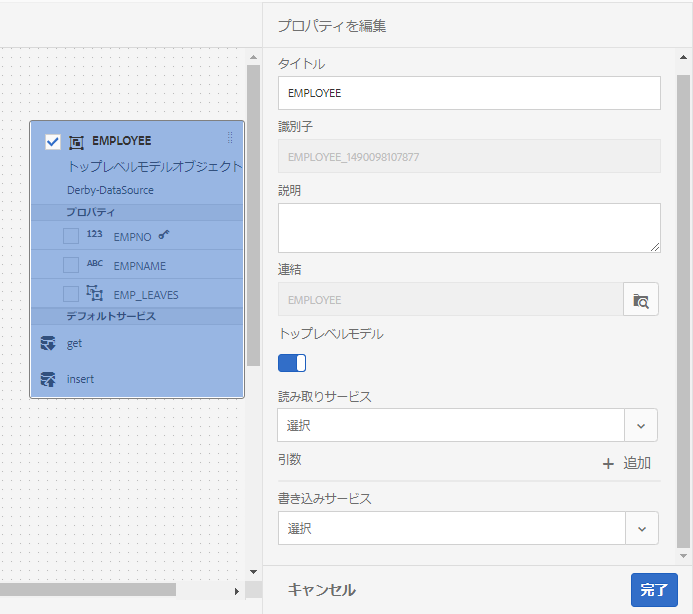The width and height of the screenshot is (693, 614).
Task: Click the EMPNAME property name
Action: point(140,266)
